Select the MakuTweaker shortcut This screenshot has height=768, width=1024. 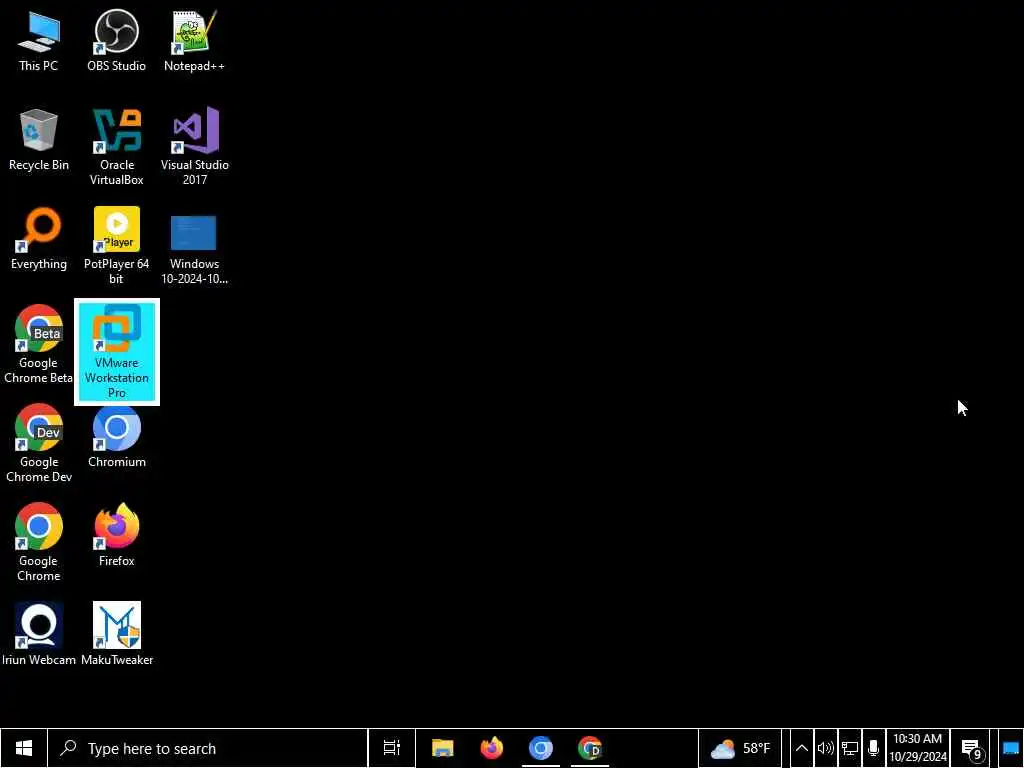(117, 635)
